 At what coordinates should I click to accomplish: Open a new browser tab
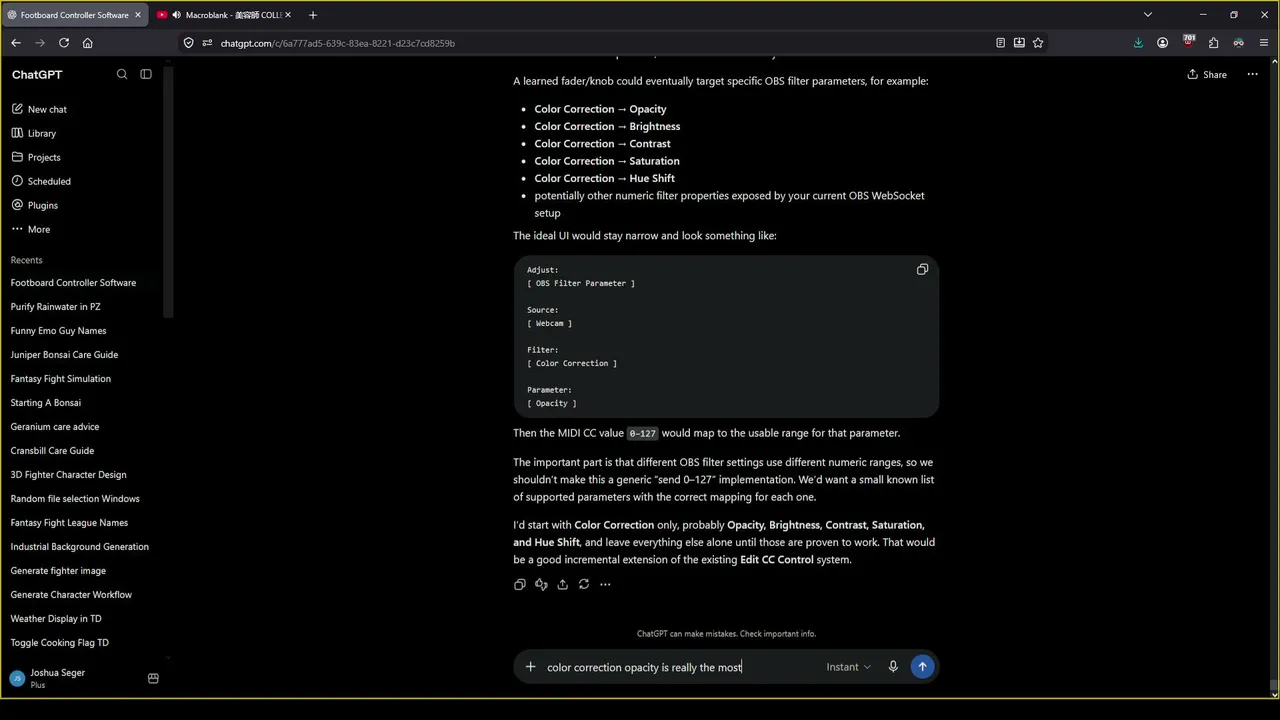coord(313,15)
